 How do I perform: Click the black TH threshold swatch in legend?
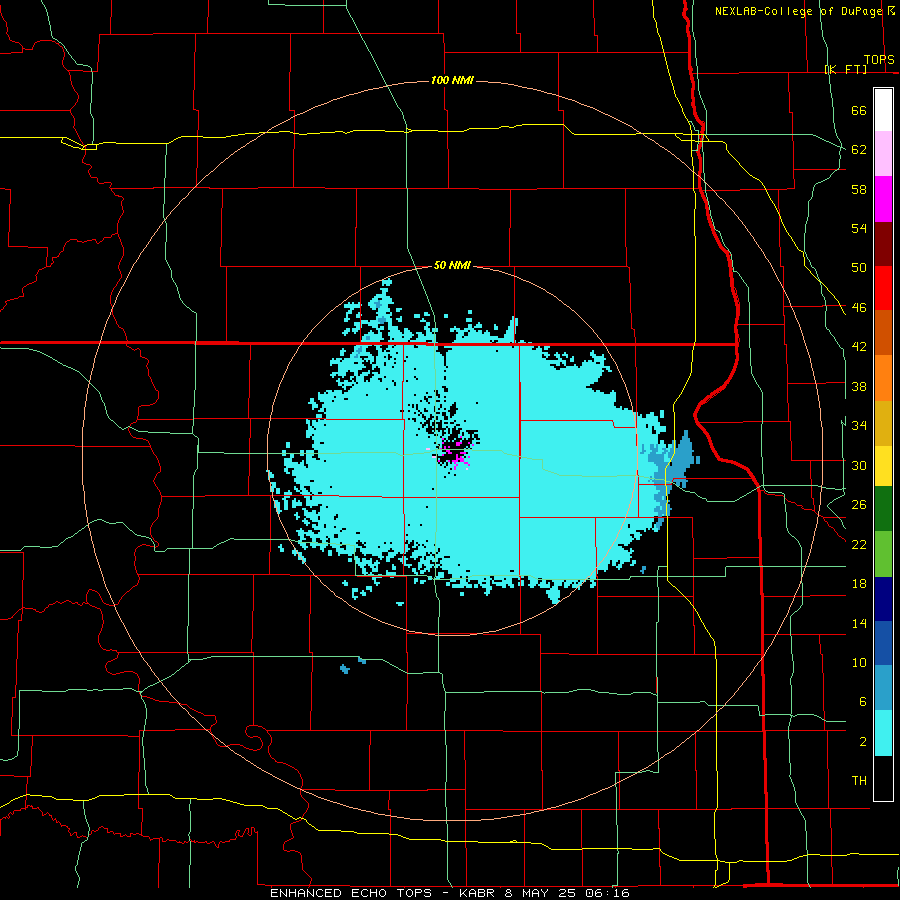click(x=883, y=778)
